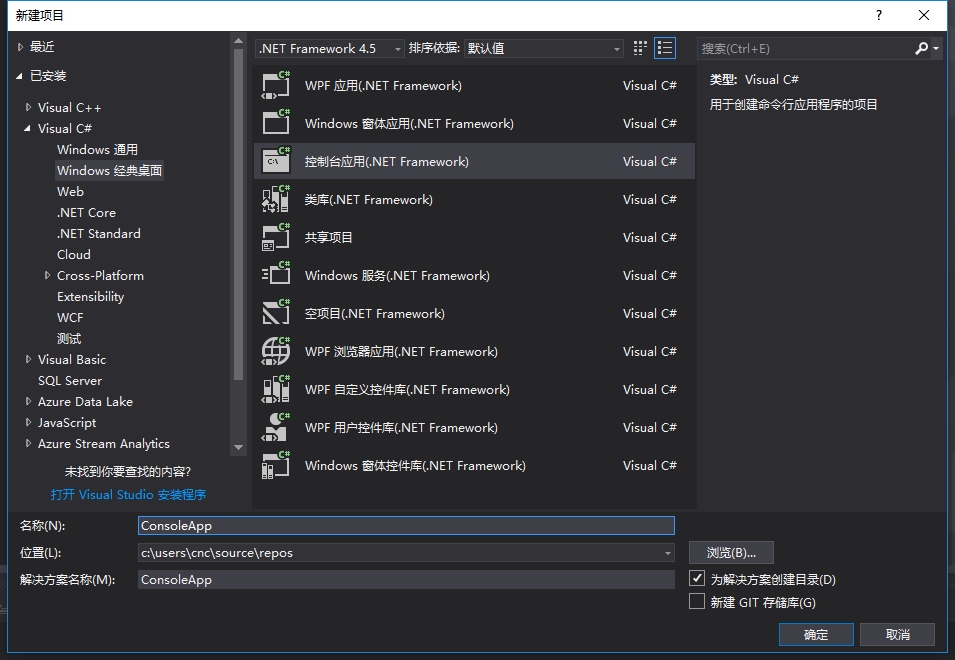Screen dimensions: 955x660
Task: Click the WPF 自定义控件库 icon
Action: click(276, 390)
